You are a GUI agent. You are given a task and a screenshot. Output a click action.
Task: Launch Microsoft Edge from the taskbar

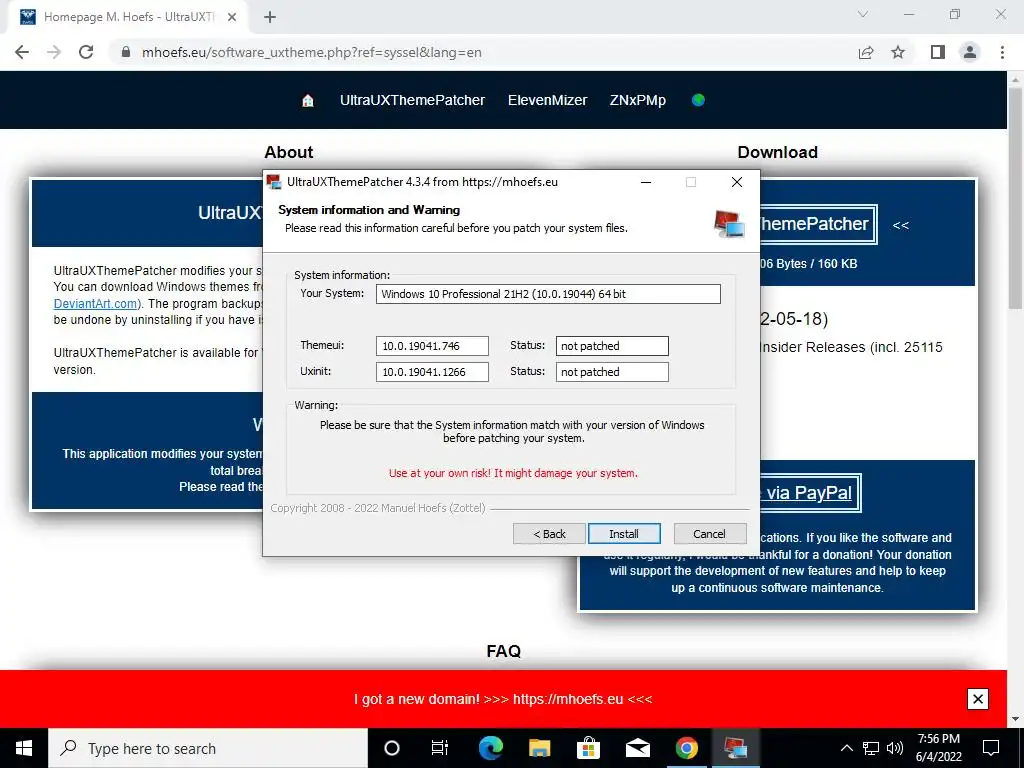pyautogui.click(x=490, y=748)
